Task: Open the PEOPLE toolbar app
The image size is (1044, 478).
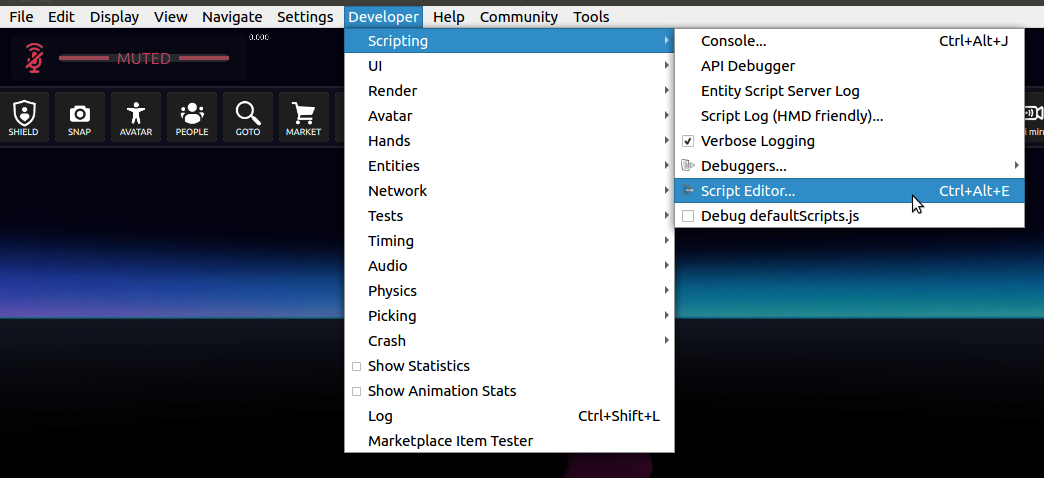Action: tap(192, 117)
